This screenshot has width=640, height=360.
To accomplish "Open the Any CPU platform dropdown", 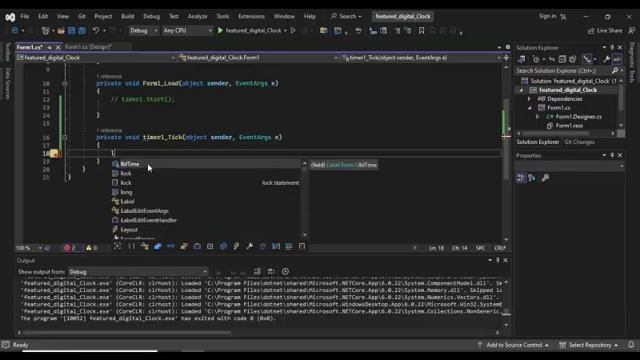I will 187,31.
